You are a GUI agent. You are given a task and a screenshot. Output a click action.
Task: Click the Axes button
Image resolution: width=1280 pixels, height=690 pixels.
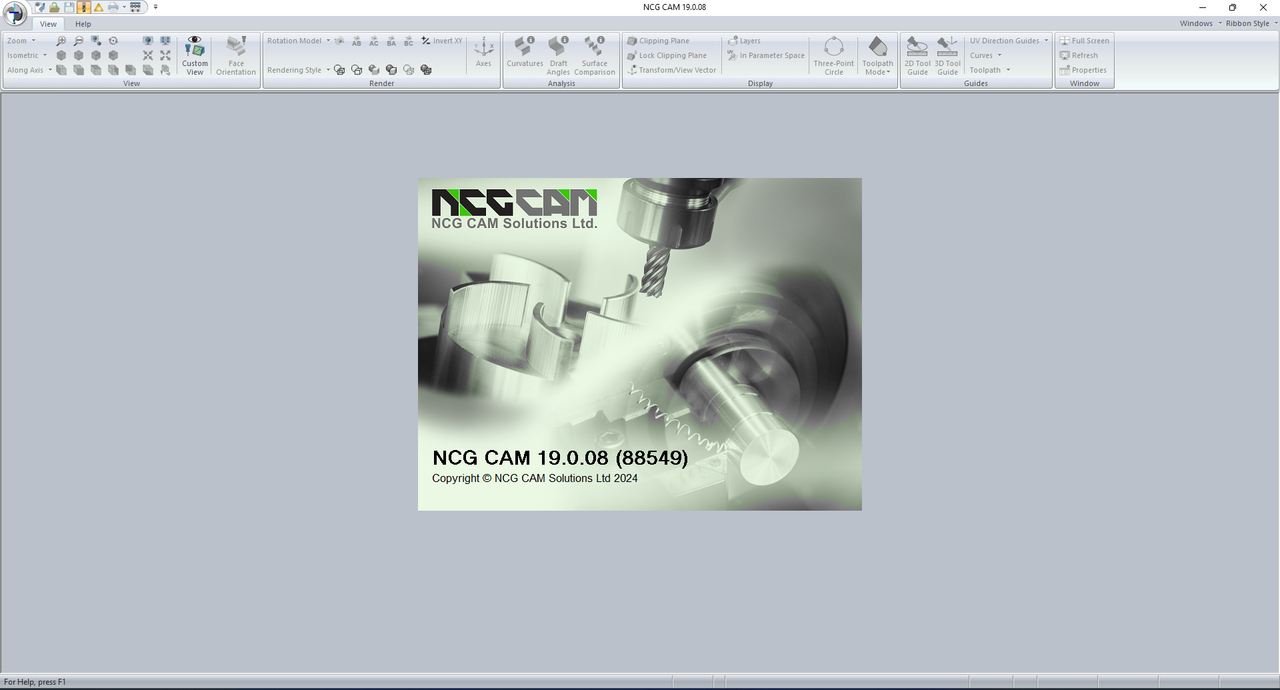[483, 52]
